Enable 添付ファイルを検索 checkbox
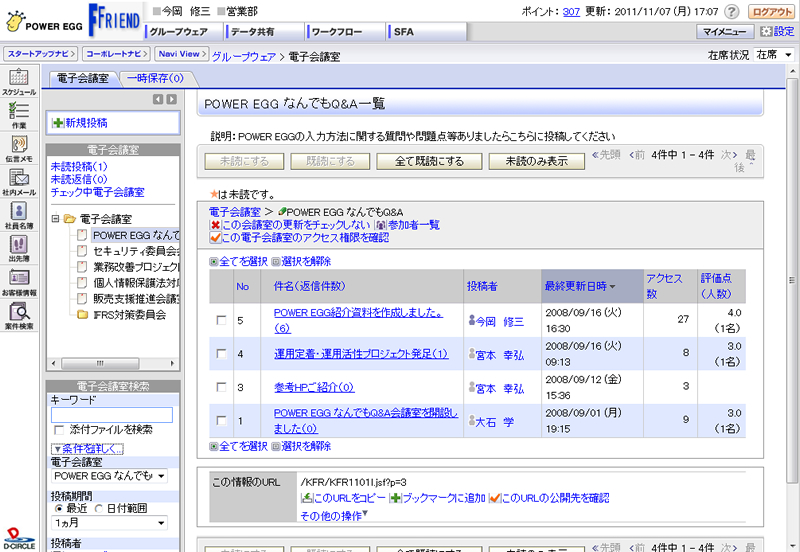 (x=59, y=430)
